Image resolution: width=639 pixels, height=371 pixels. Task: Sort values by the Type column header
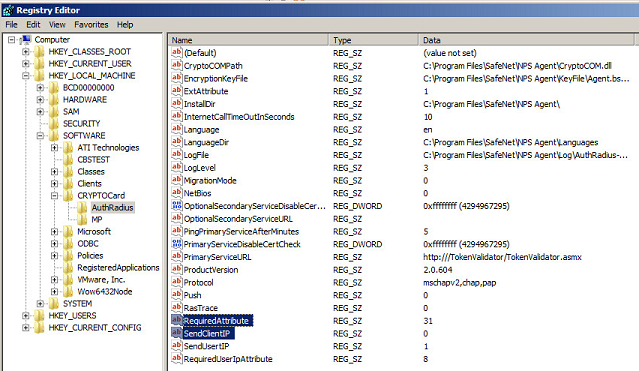(374, 40)
